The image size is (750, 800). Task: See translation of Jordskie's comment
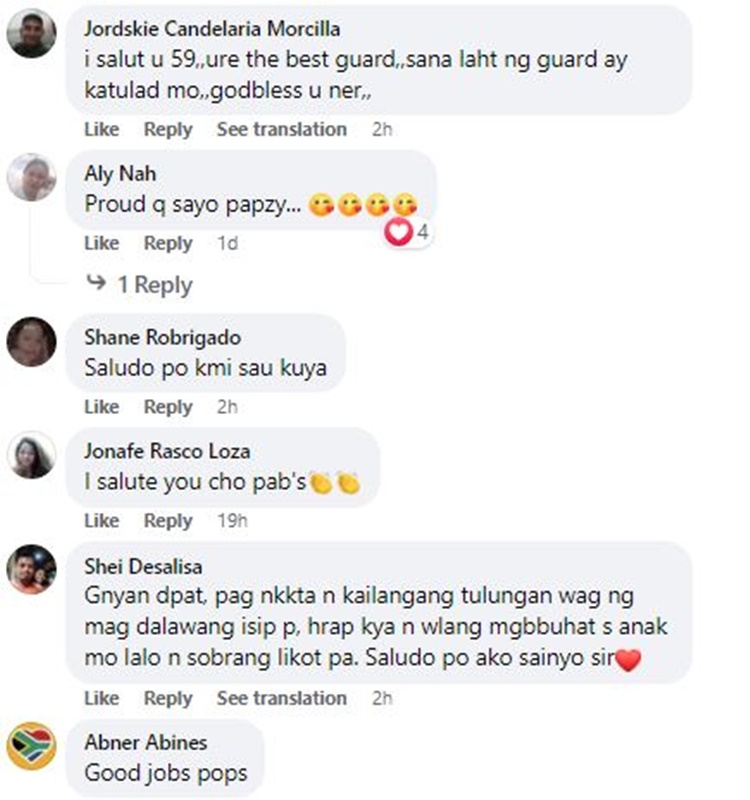click(282, 129)
